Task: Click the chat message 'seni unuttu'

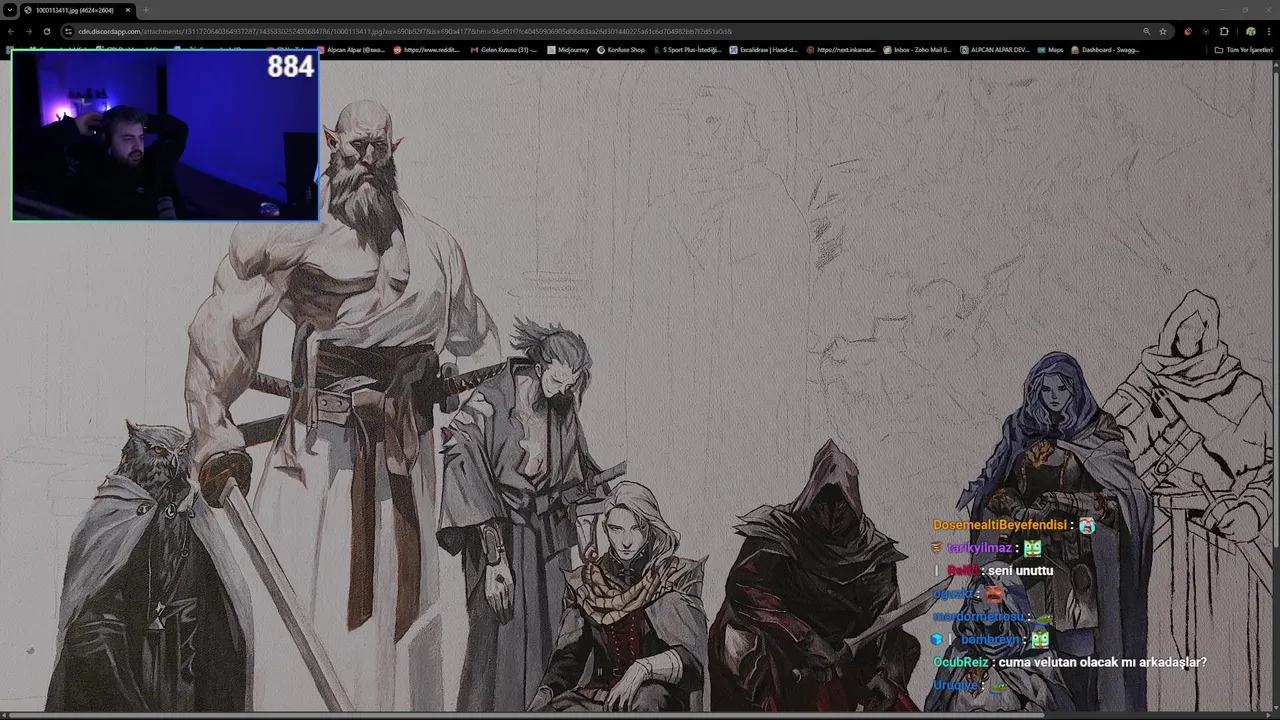Action: (x=1020, y=571)
